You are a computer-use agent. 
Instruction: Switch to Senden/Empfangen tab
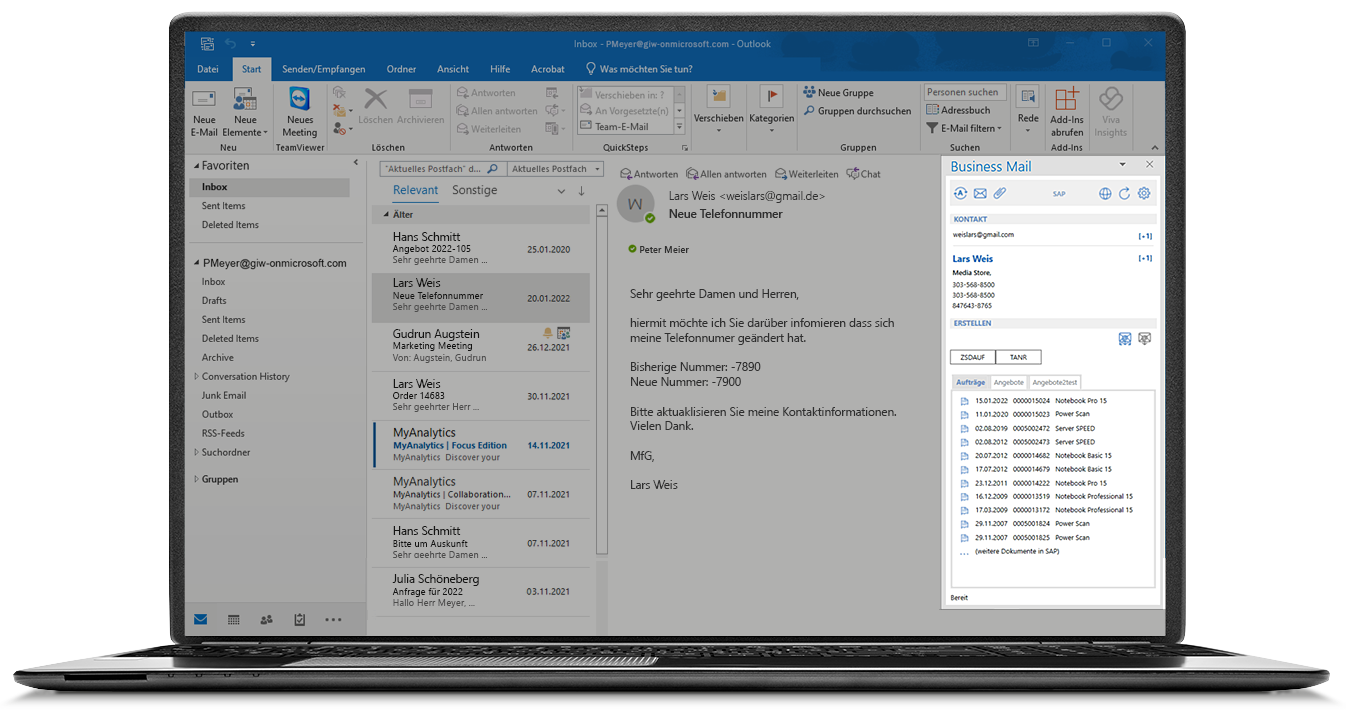tap(323, 69)
